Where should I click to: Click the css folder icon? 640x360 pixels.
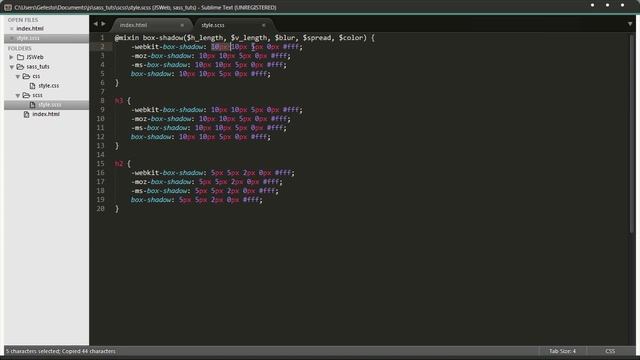click(27, 76)
